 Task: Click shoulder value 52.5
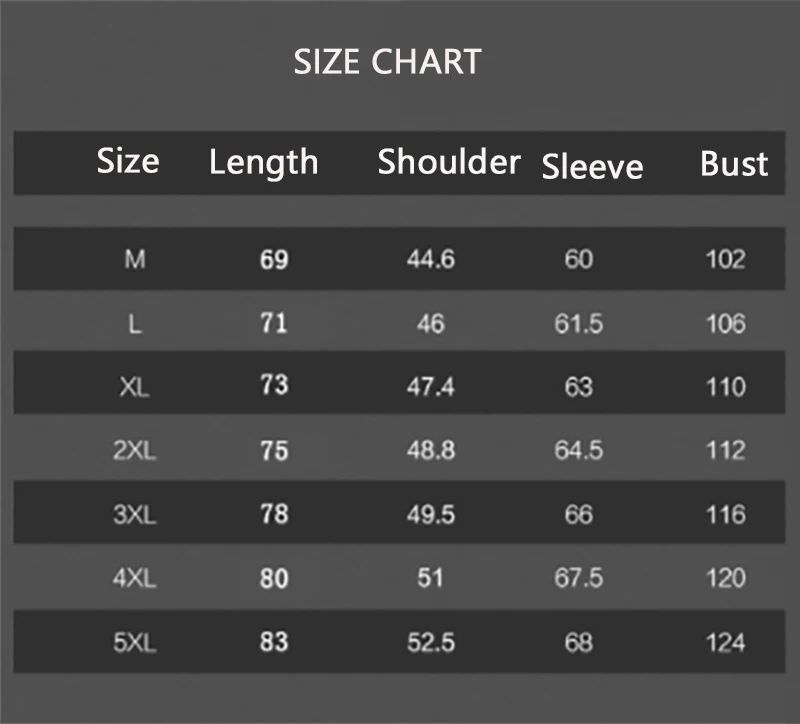click(x=431, y=642)
